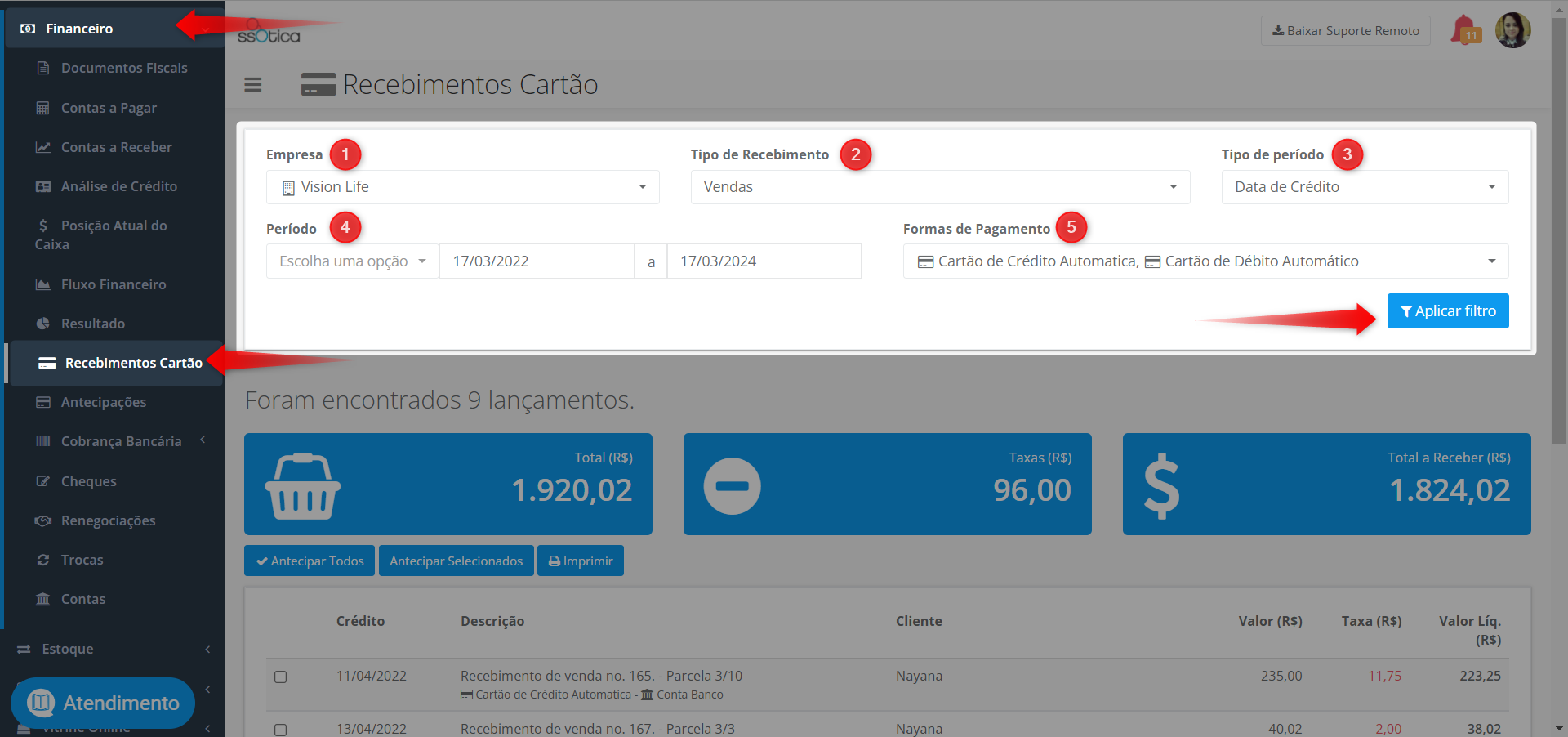Click the Trocas refresh icon
The height and width of the screenshot is (737, 1568).
(x=43, y=560)
